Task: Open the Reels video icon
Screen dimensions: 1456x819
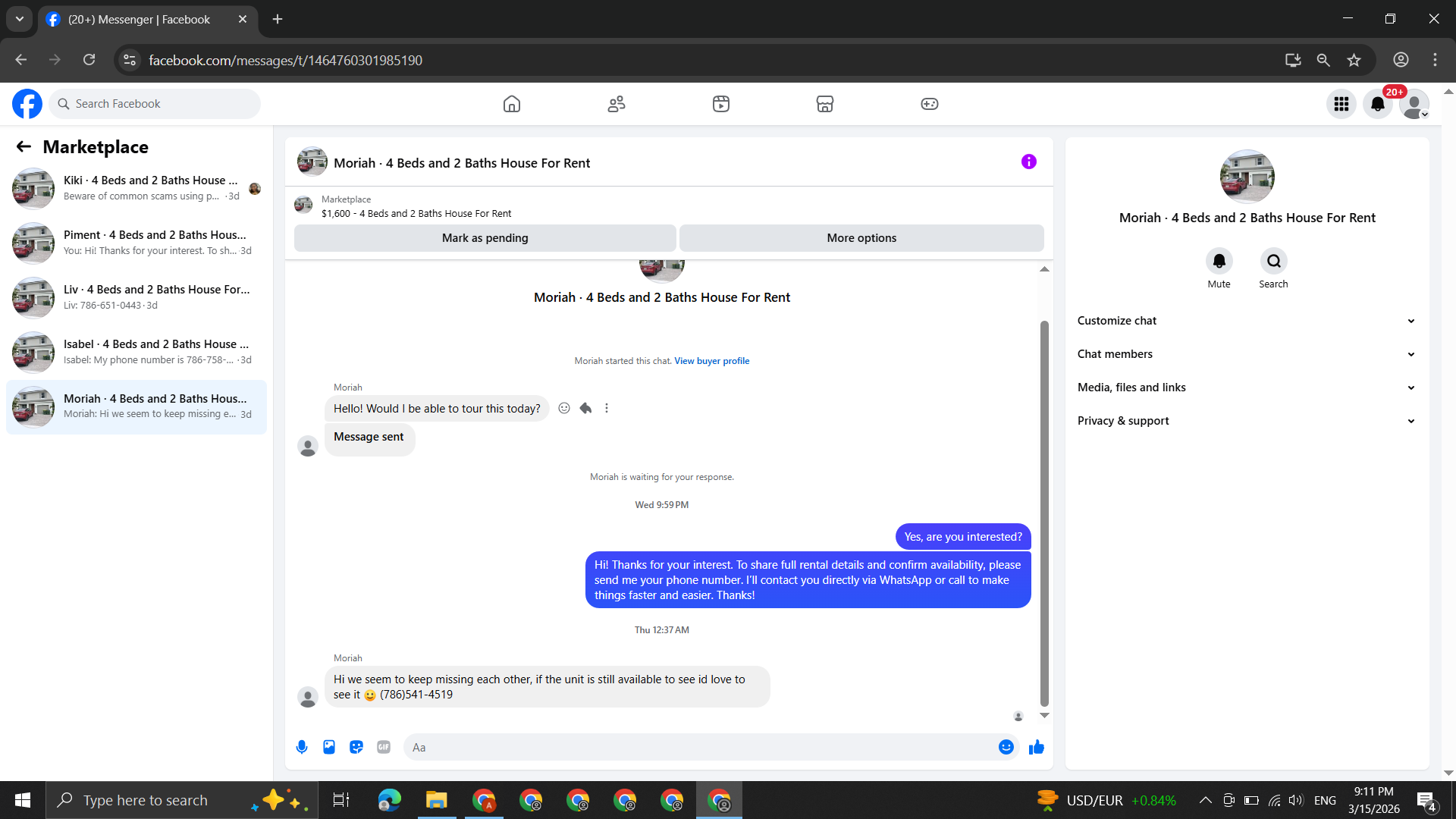Action: coord(721,104)
